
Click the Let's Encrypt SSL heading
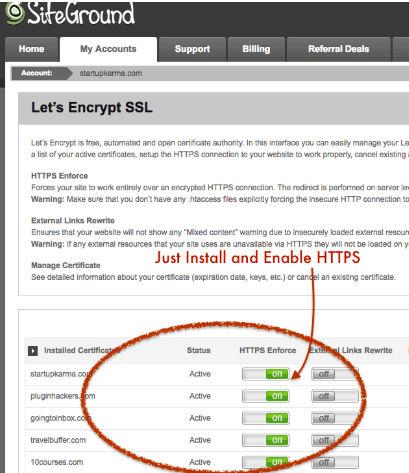tap(92, 108)
